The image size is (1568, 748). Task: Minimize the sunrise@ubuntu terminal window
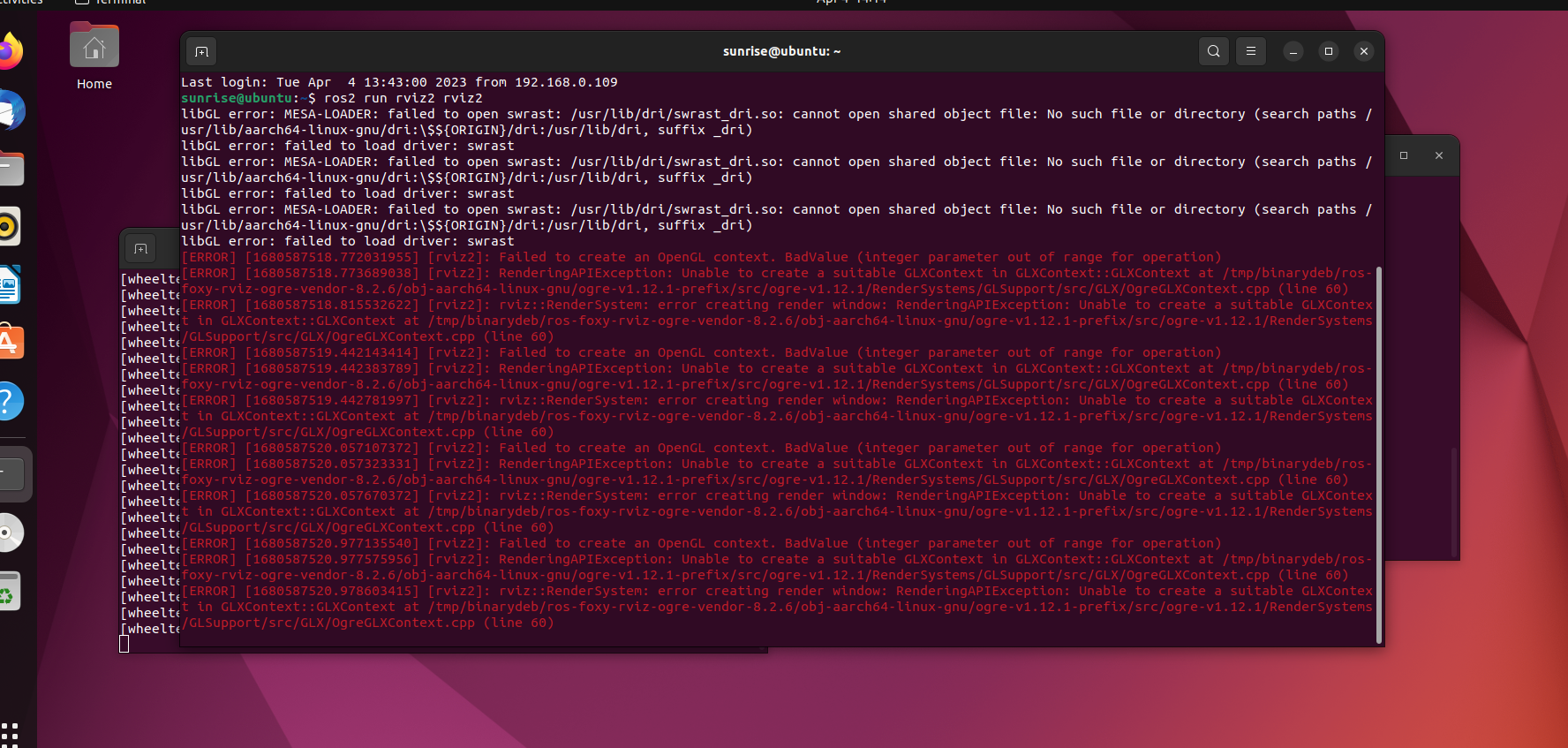point(1293,51)
